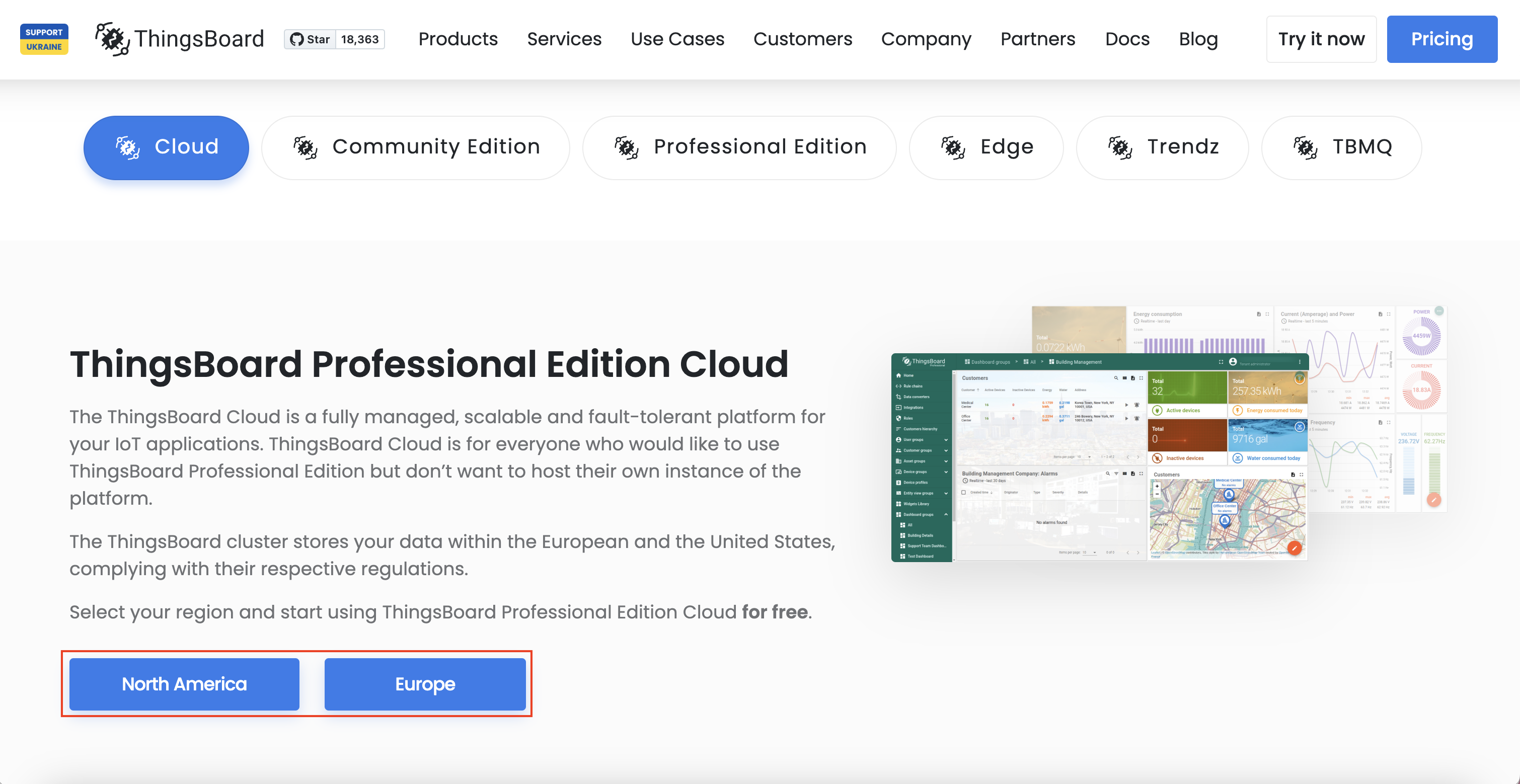This screenshot has width=1520, height=784.
Task: Open the Partners menu
Action: pyautogui.click(x=1038, y=39)
